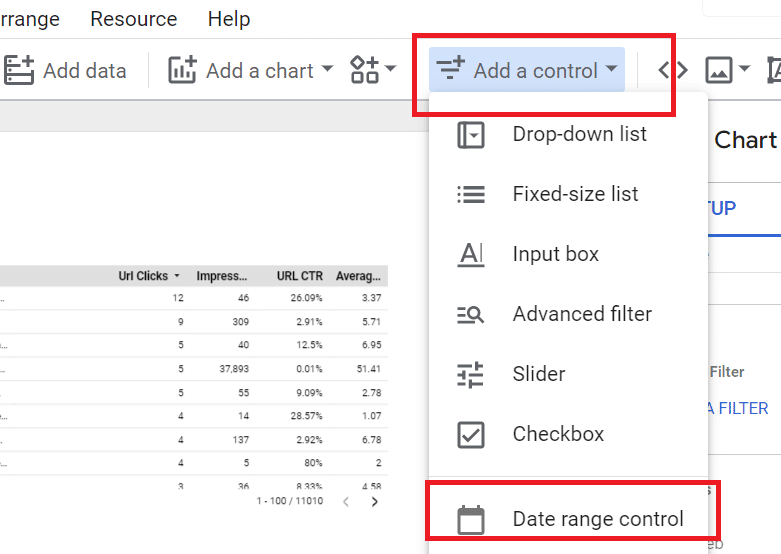Click the URL embed code icon

(673, 71)
